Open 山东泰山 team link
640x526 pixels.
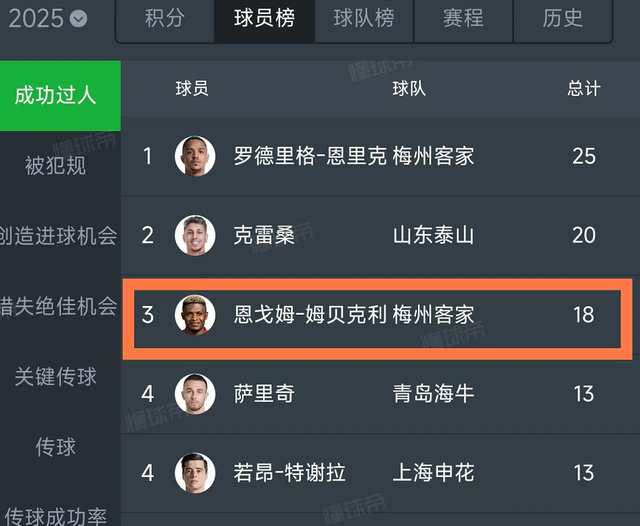click(x=433, y=236)
